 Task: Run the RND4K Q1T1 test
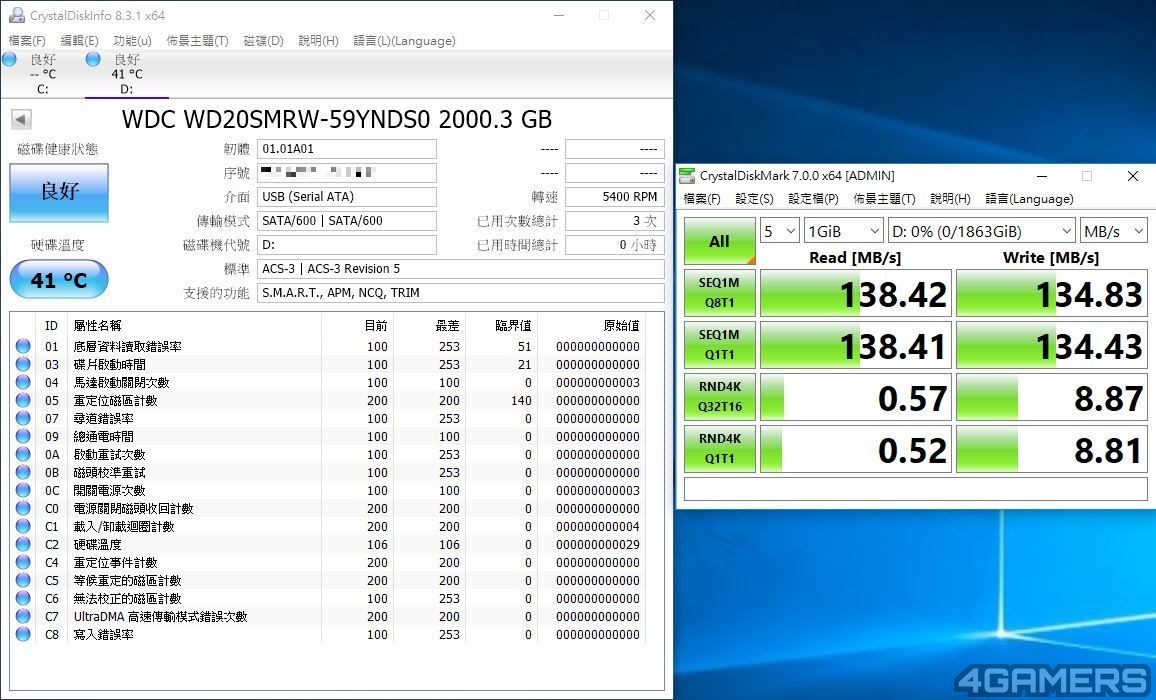point(720,448)
